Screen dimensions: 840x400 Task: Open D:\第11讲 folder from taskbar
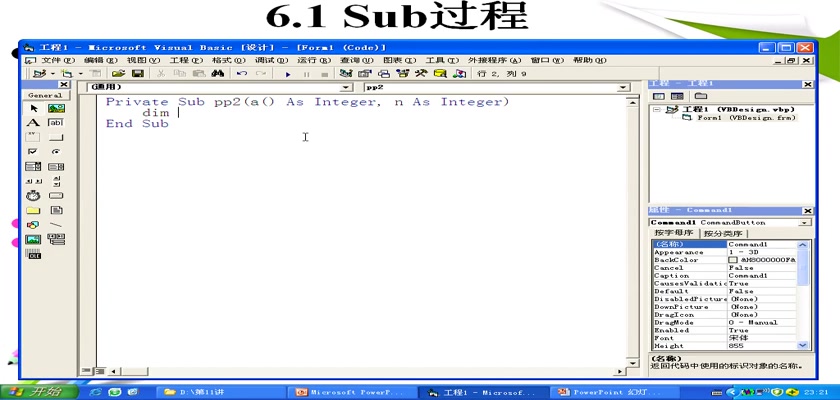tap(221, 393)
